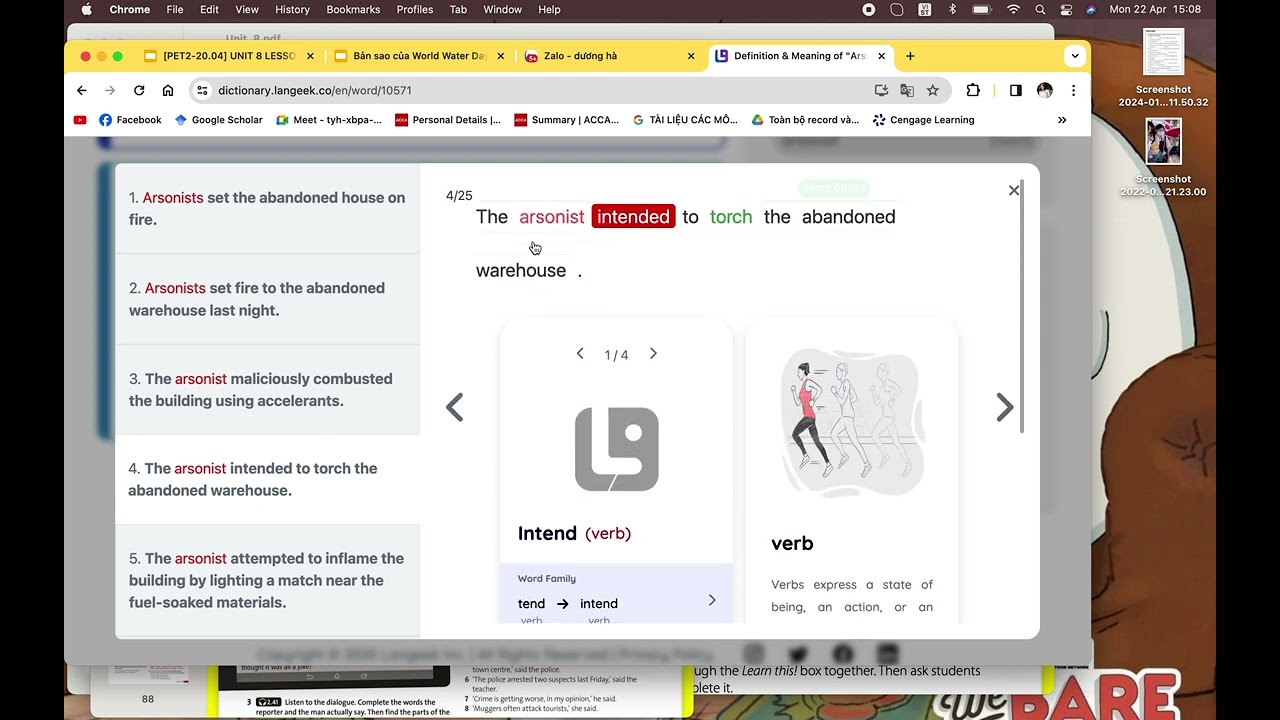Open the Summary | ACCA bookmark
Viewport: 1280px width, 720px height.
[566, 120]
